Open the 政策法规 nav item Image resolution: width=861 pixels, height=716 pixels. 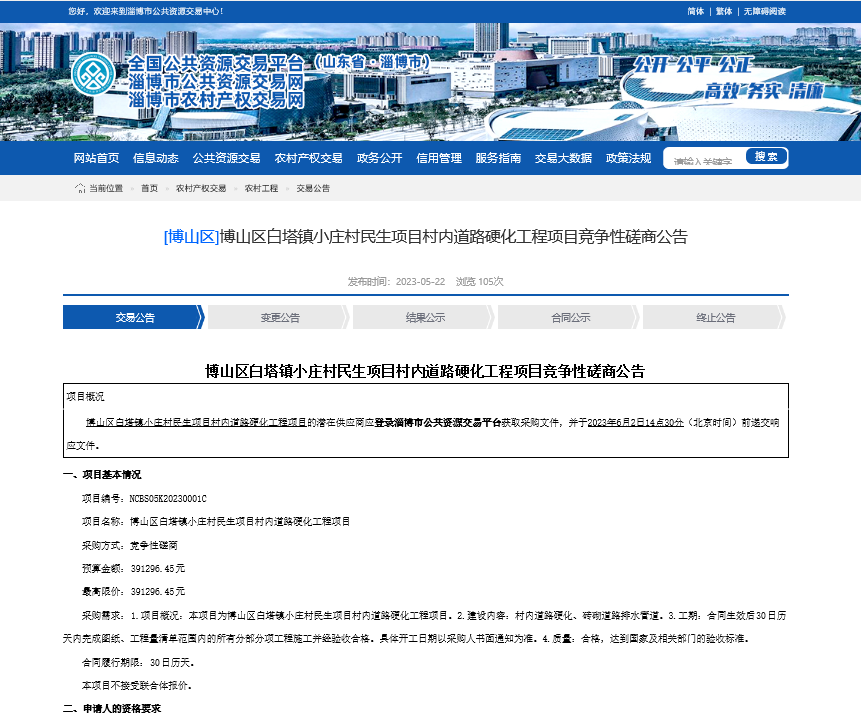(628, 158)
